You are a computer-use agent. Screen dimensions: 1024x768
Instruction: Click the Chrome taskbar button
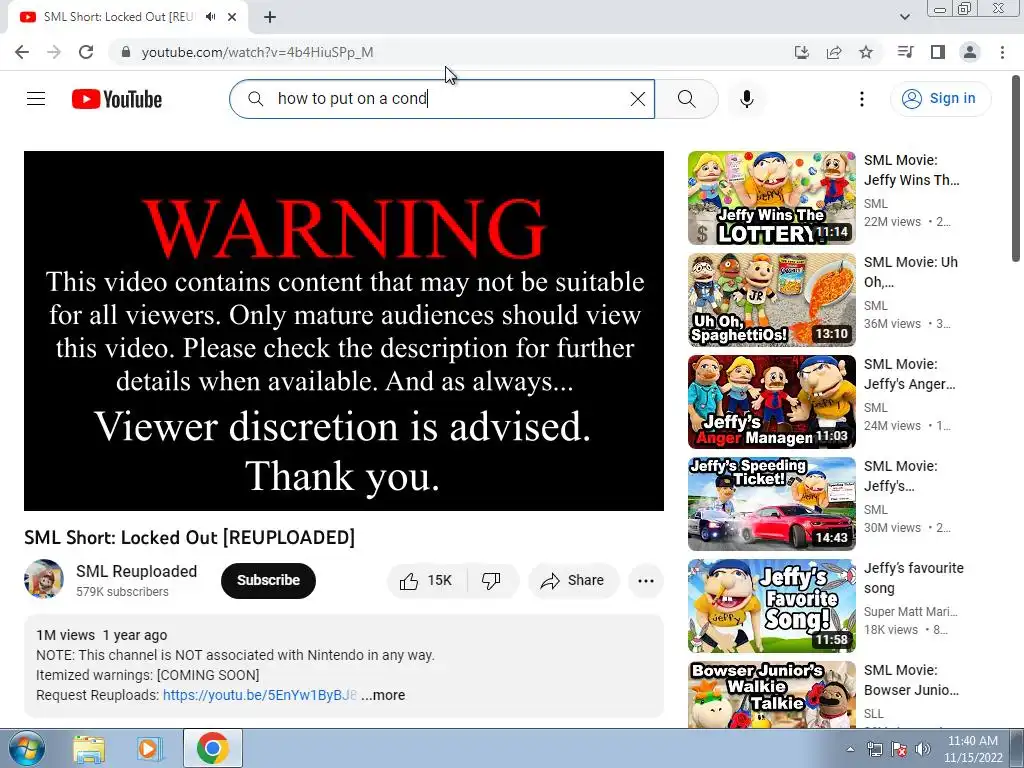pyautogui.click(x=212, y=748)
